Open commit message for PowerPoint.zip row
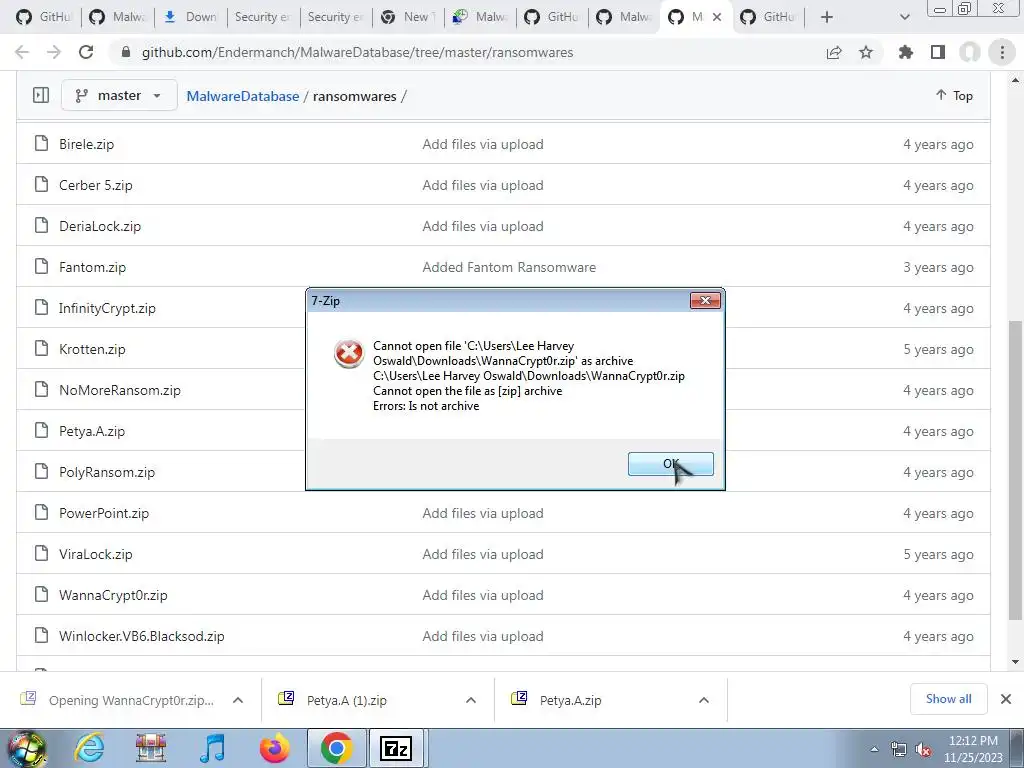 click(483, 513)
